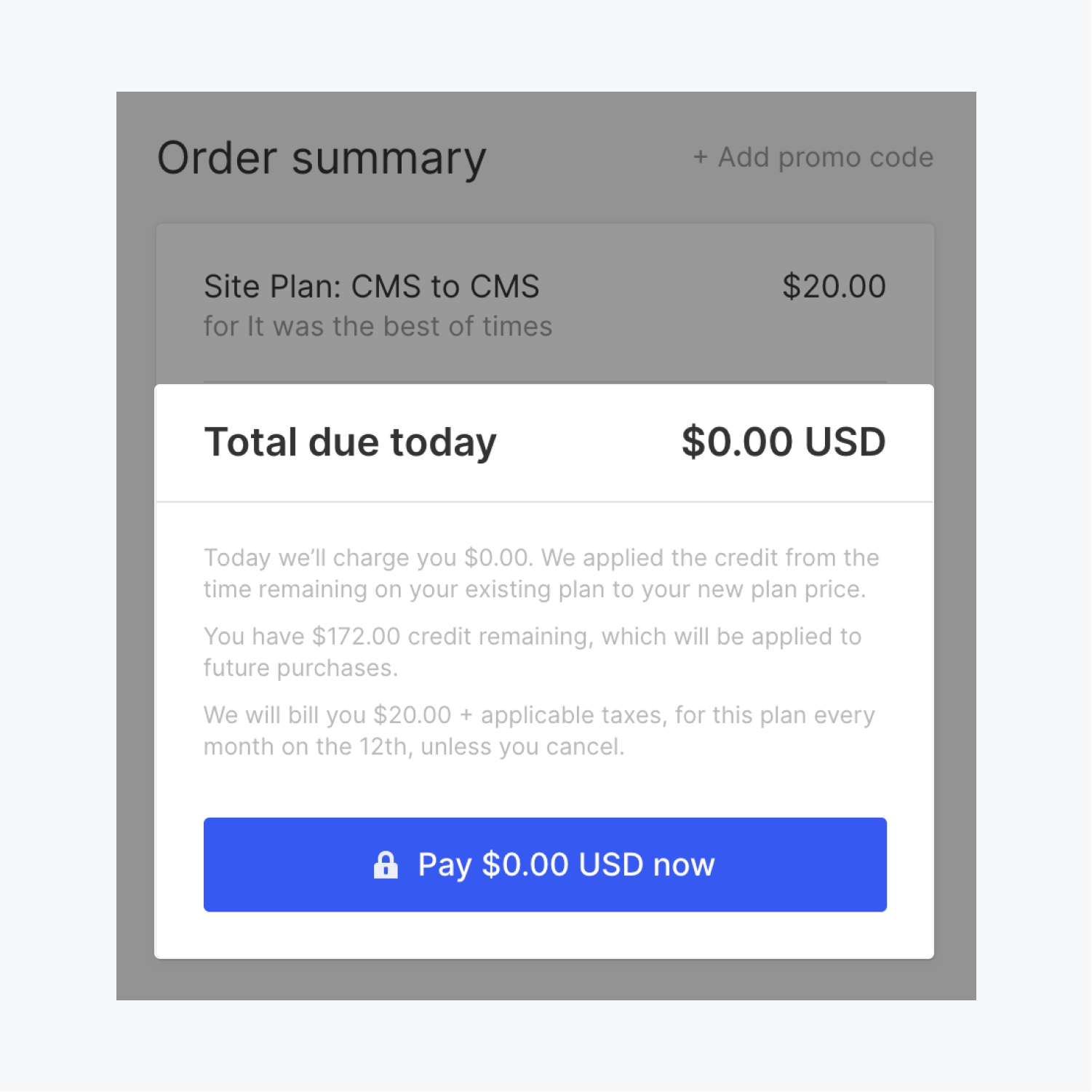1092x1092 pixels.
Task: Click the Order summary heading
Action: 322,159
